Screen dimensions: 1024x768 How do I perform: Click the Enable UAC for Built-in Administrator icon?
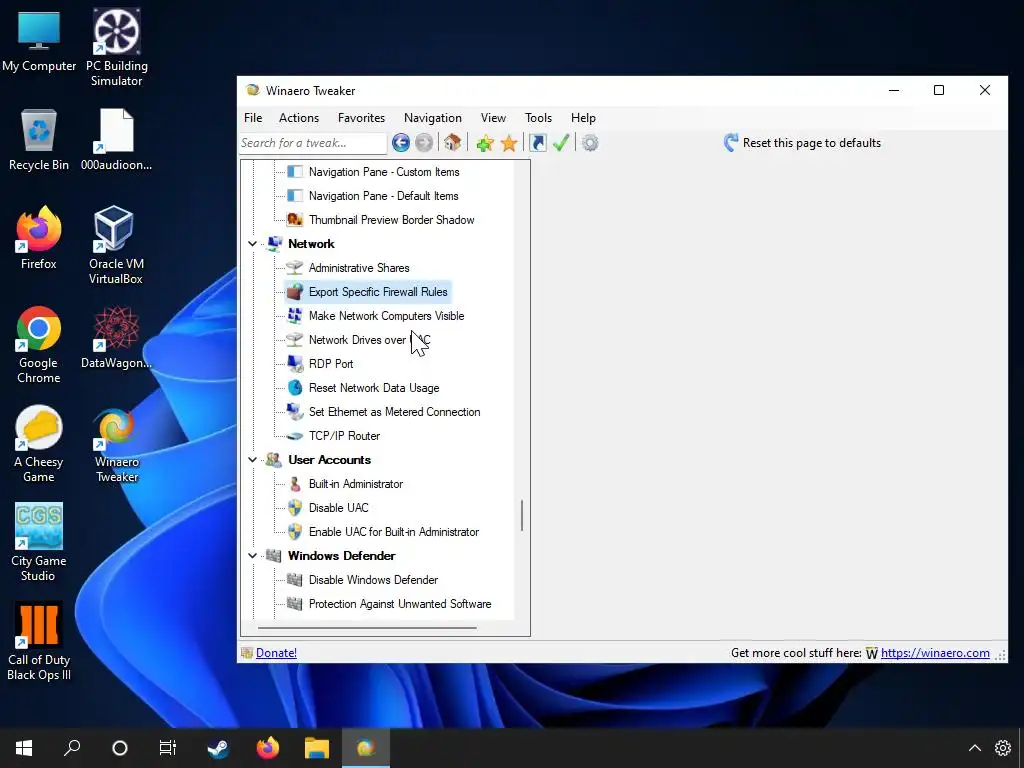tap(295, 532)
